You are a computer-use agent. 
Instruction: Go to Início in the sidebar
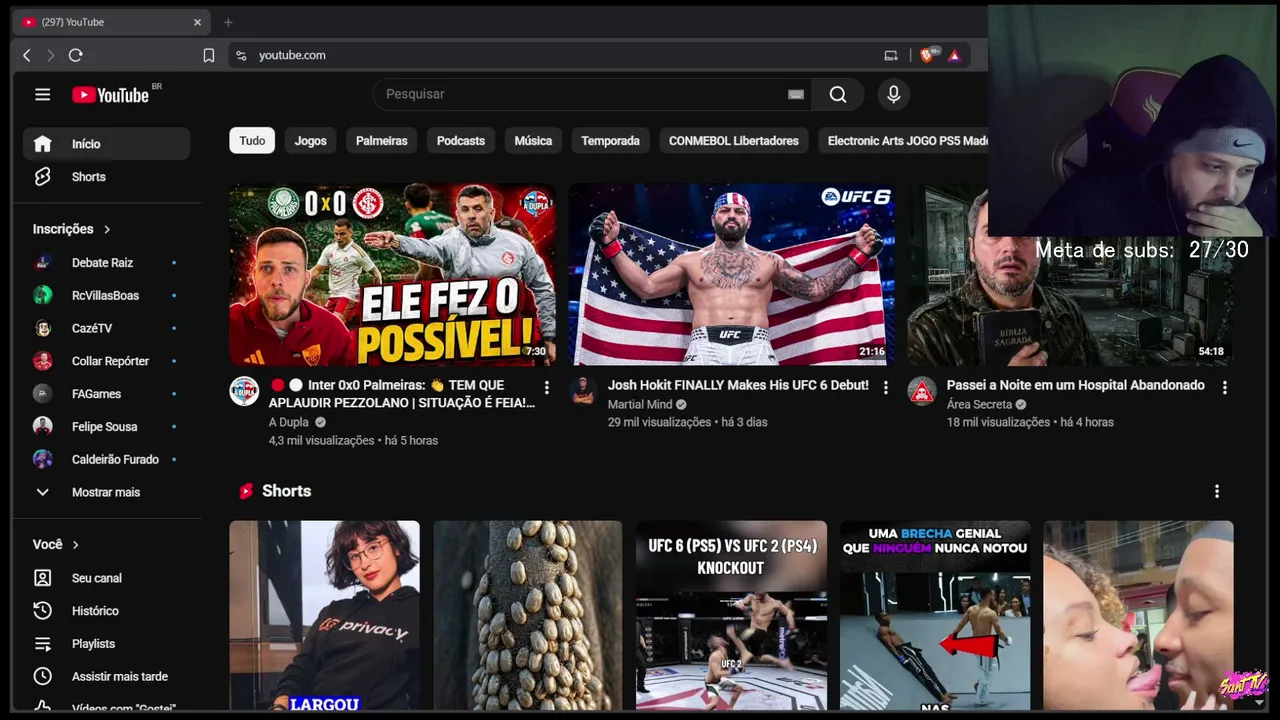pyautogui.click(x=106, y=144)
